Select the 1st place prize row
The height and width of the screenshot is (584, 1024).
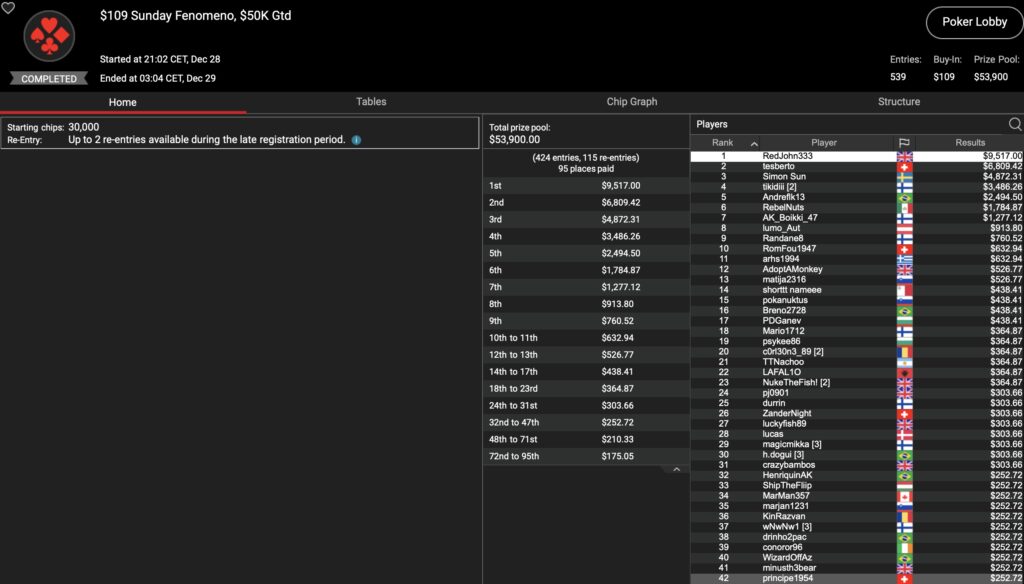pyautogui.click(x=586, y=186)
